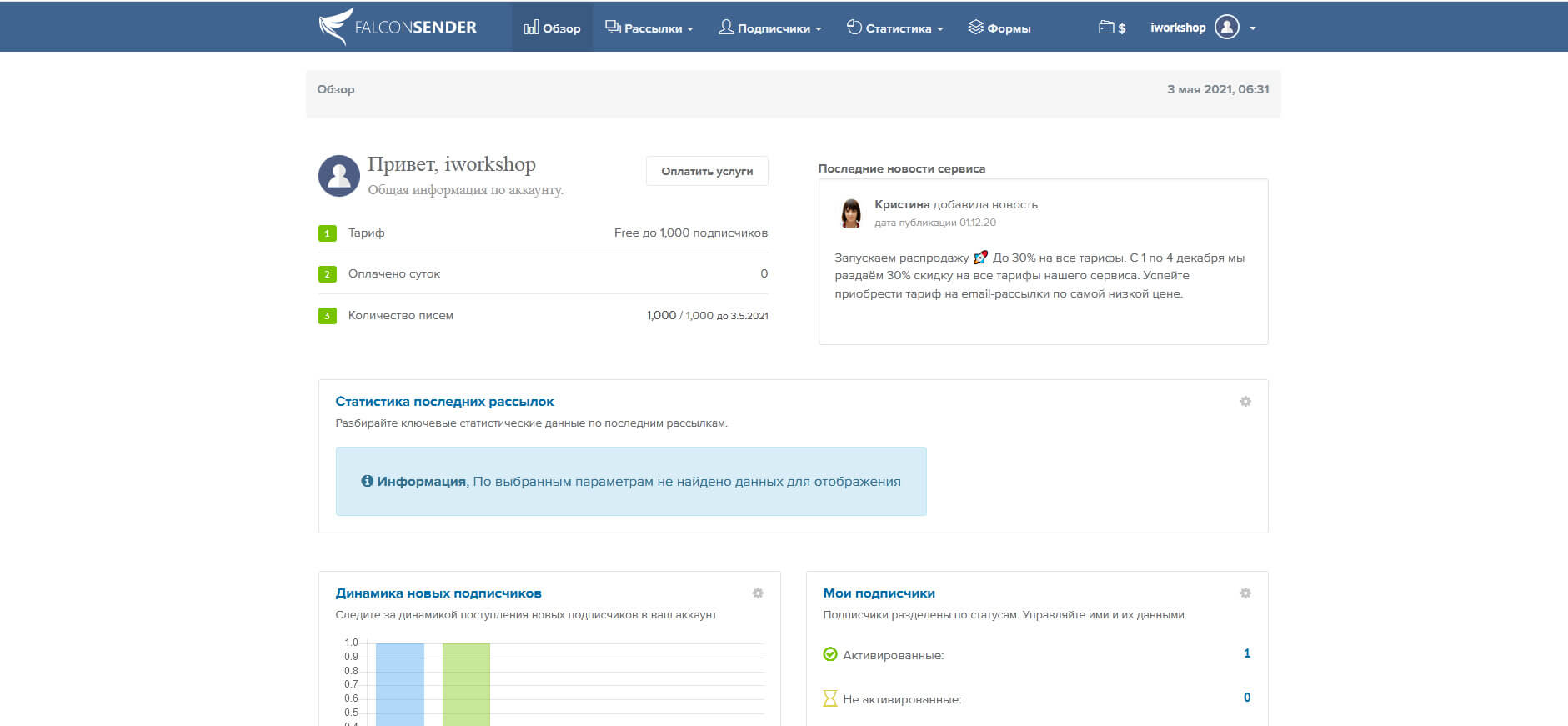Click the FalconSender falcon logo

click(x=334, y=27)
